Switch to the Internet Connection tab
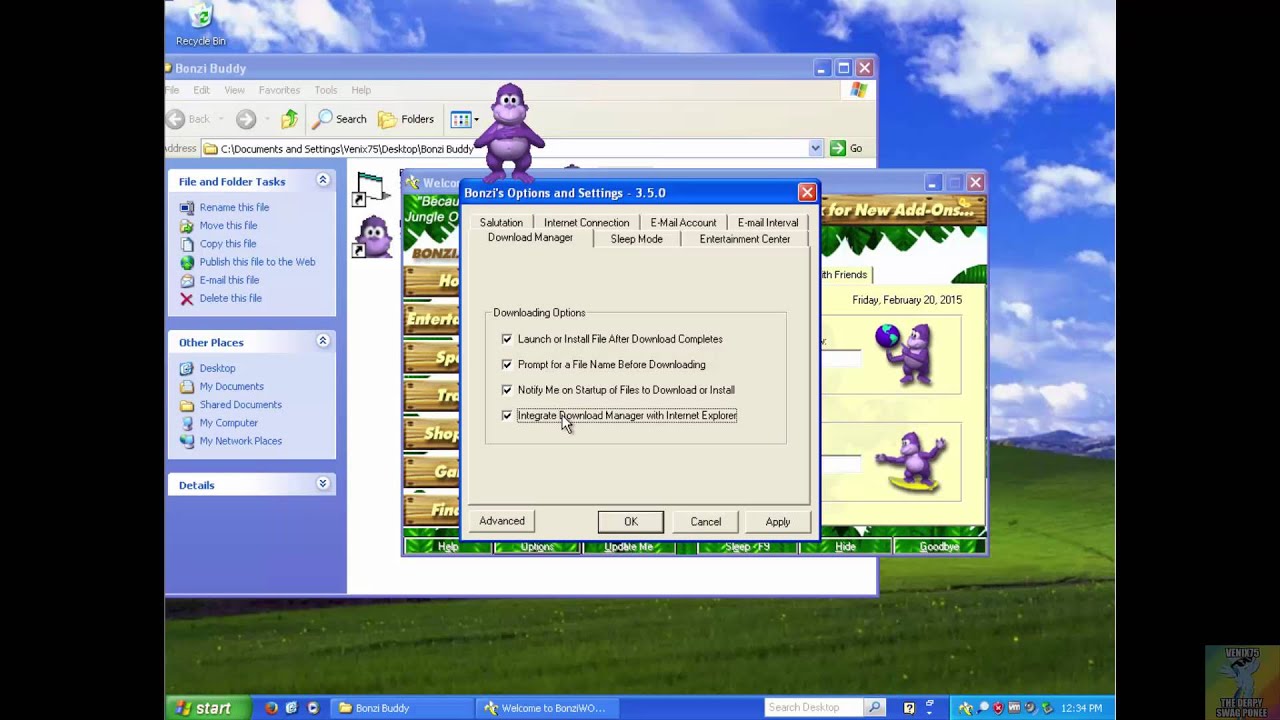The image size is (1280, 720). tap(586, 222)
